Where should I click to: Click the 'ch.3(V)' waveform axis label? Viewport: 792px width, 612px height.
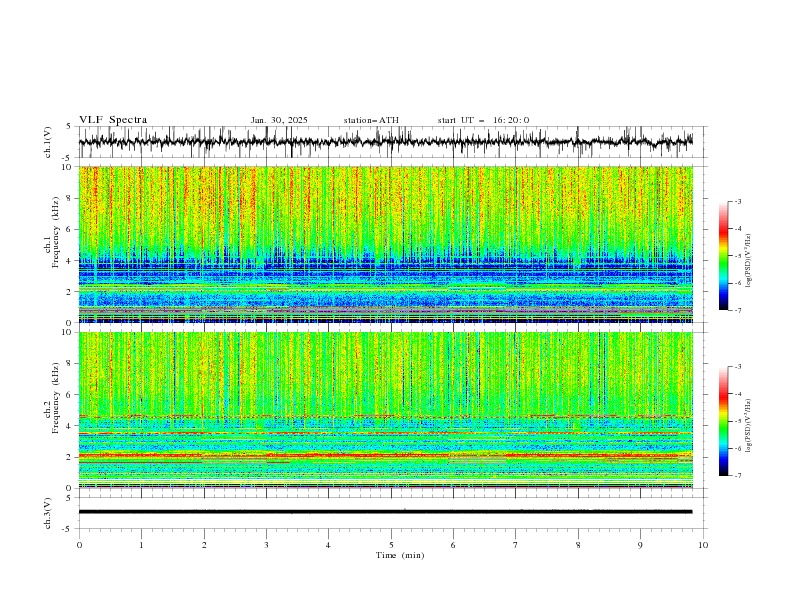pos(48,513)
